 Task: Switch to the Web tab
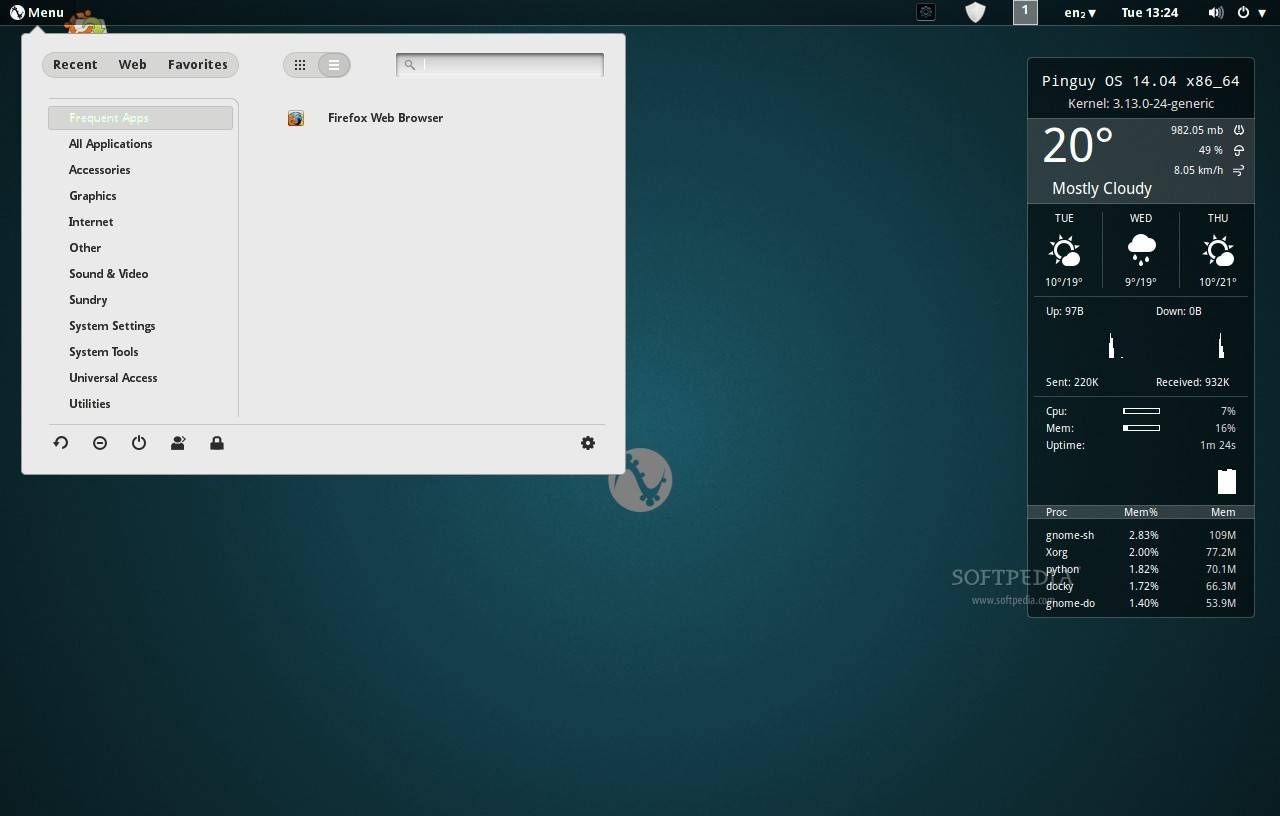[132, 65]
